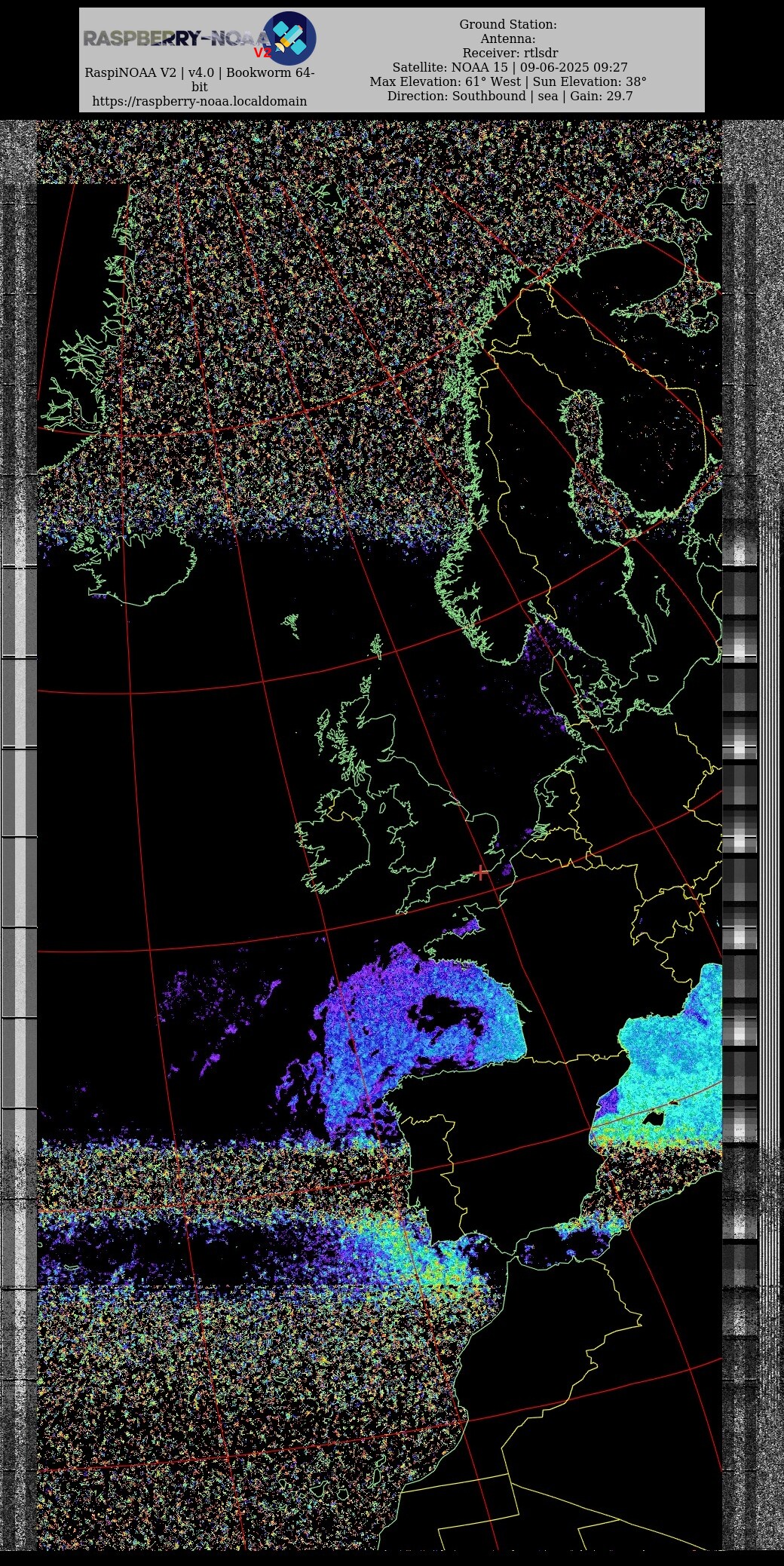This screenshot has width=784, height=1566.
Task: Click the 'Antenna:' label
Action: (508, 39)
